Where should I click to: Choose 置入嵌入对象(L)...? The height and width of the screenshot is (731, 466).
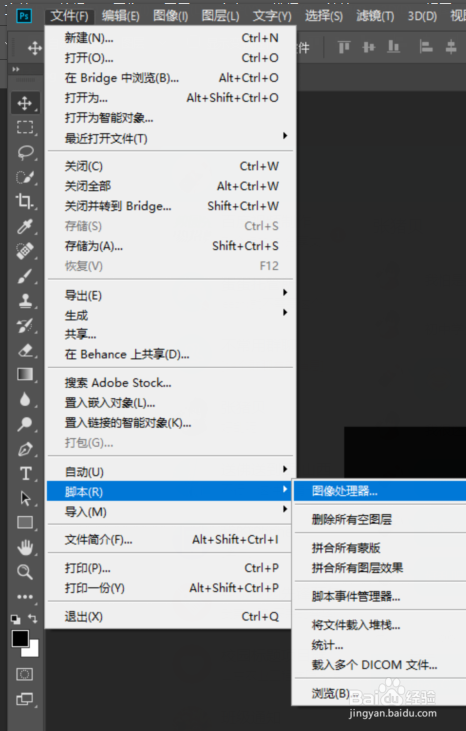170,403
